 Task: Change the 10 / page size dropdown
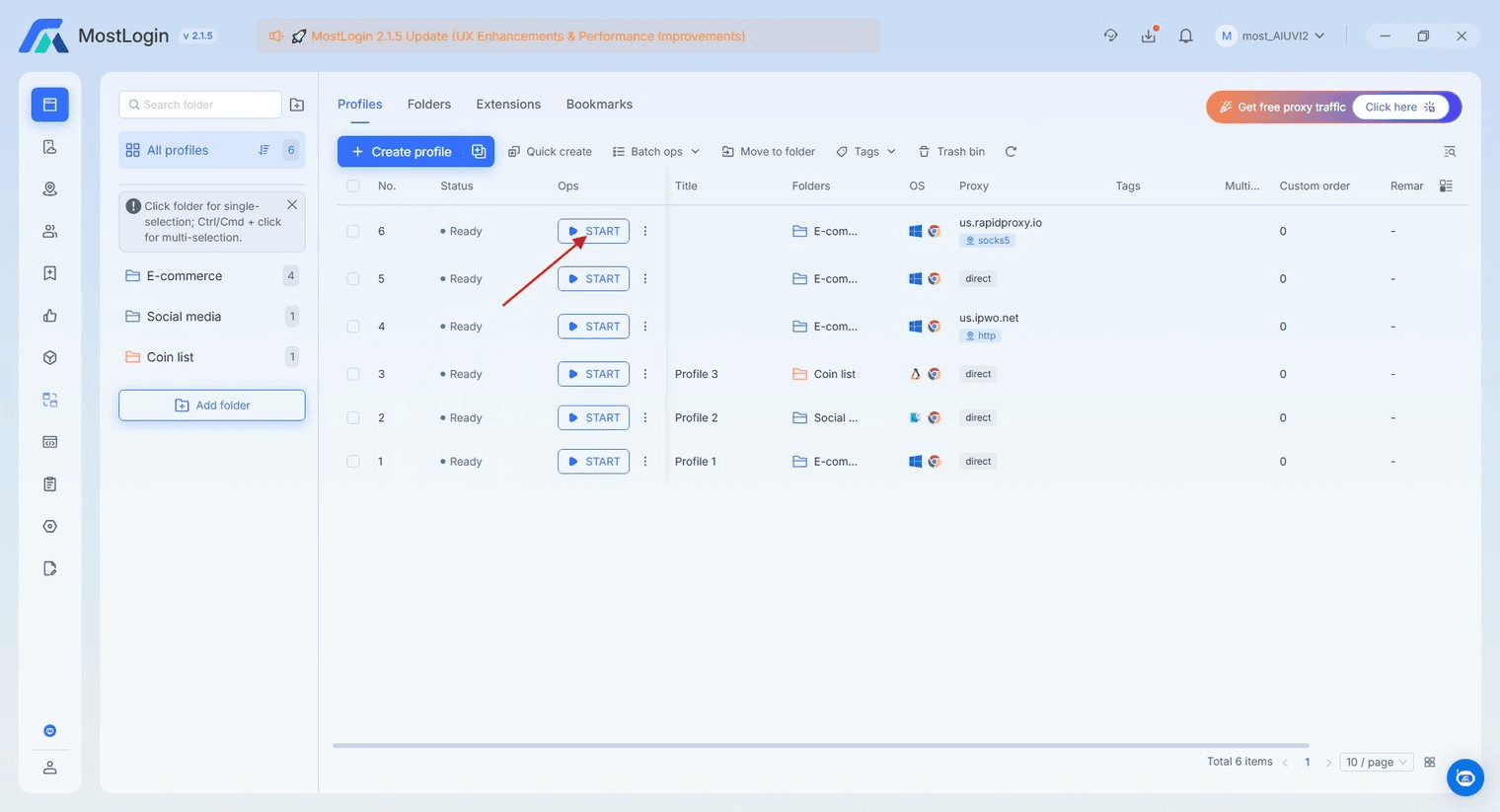point(1377,762)
